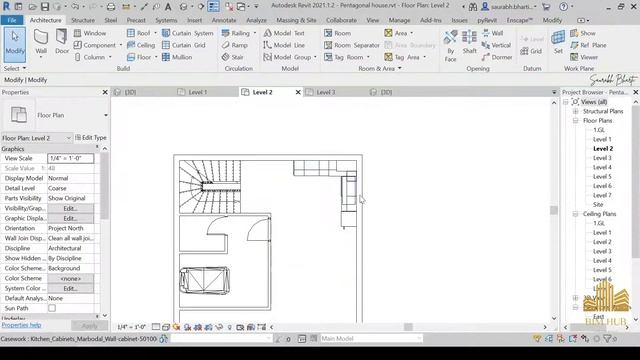Click the Dormer opening tool
This screenshot has width=640, height=360.
[x=497, y=57]
